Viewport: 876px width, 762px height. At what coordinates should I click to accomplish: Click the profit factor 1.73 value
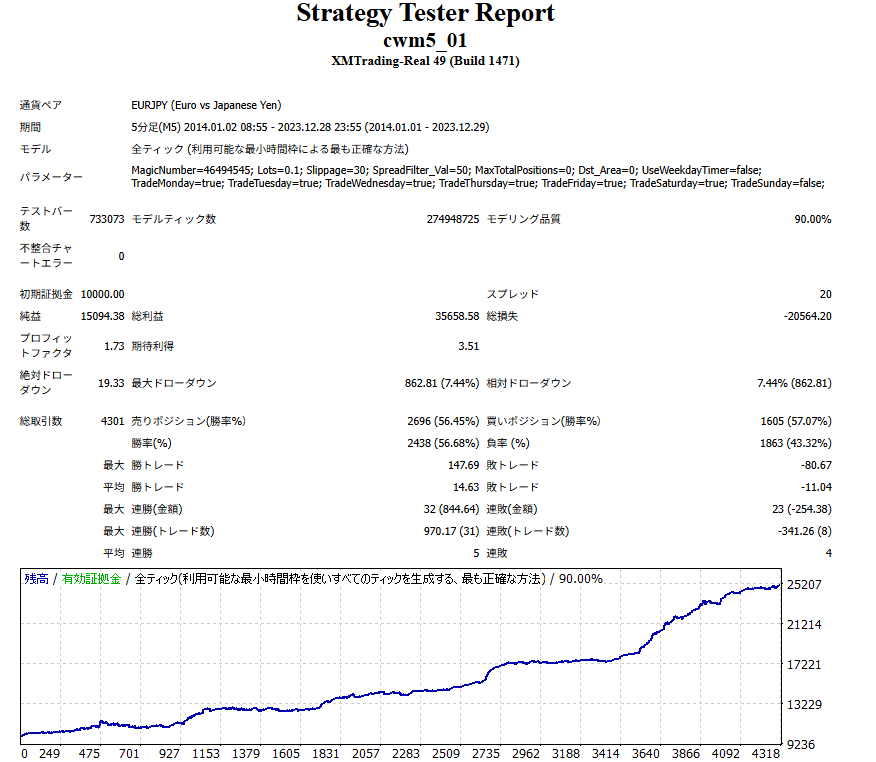tap(114, 346)
